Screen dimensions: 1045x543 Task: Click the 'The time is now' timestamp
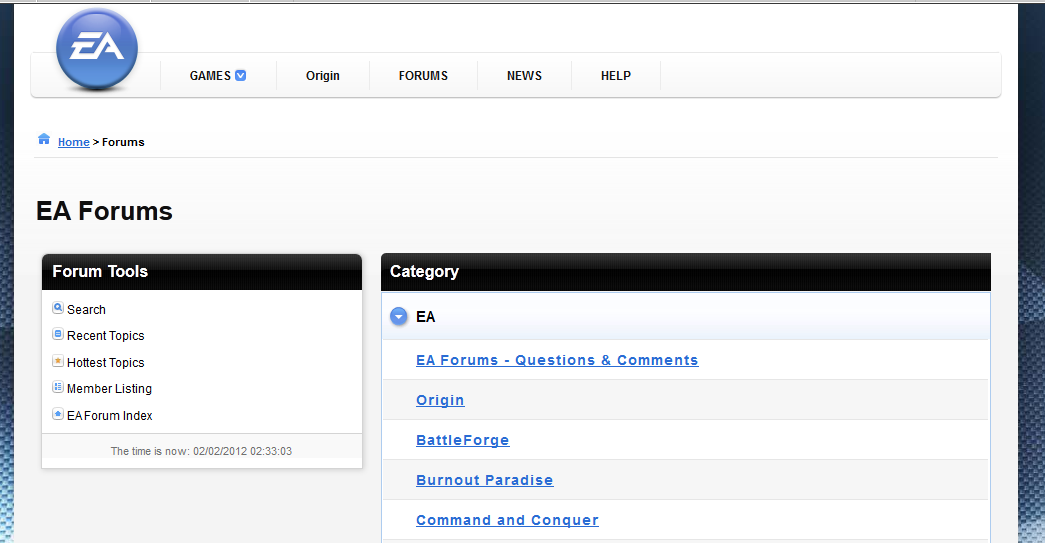pos(201,451)
